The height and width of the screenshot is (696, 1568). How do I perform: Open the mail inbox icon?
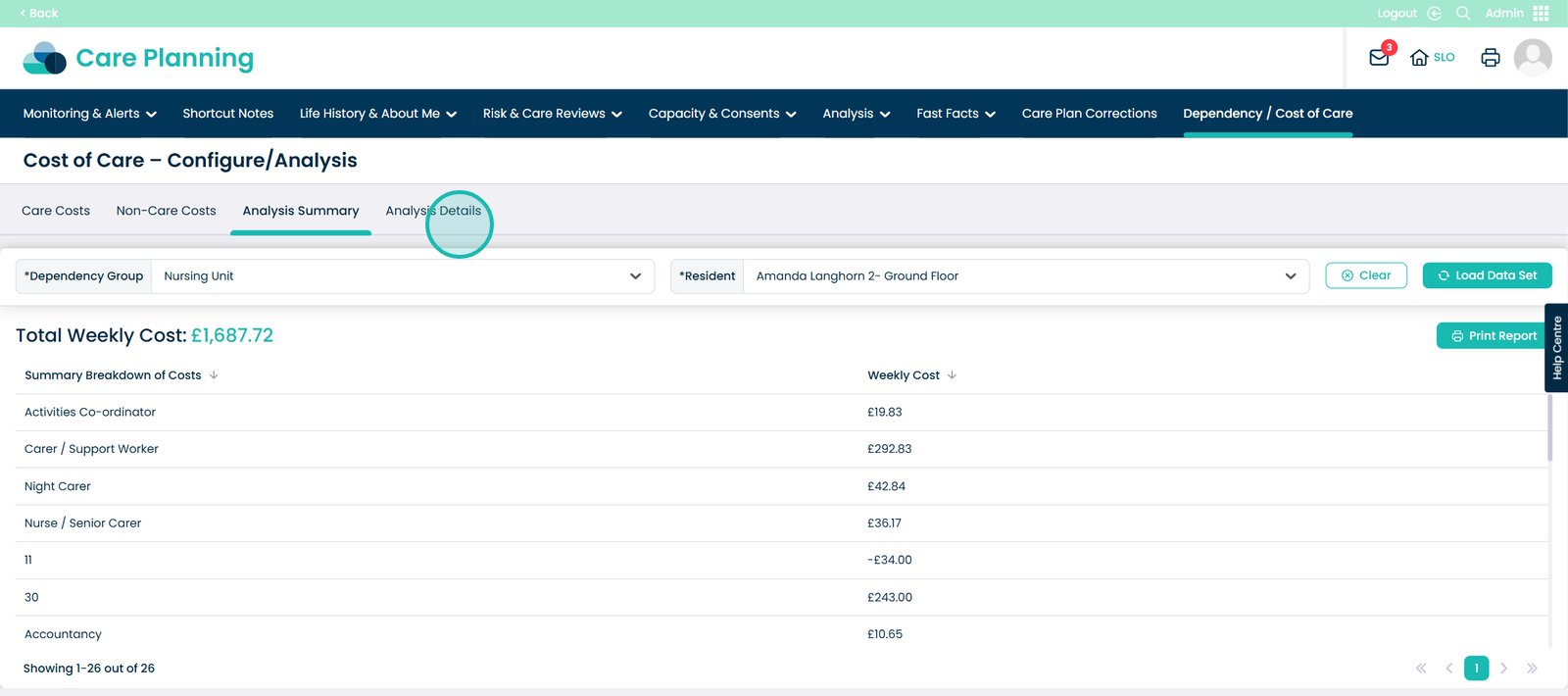(x=1379, y=58)
